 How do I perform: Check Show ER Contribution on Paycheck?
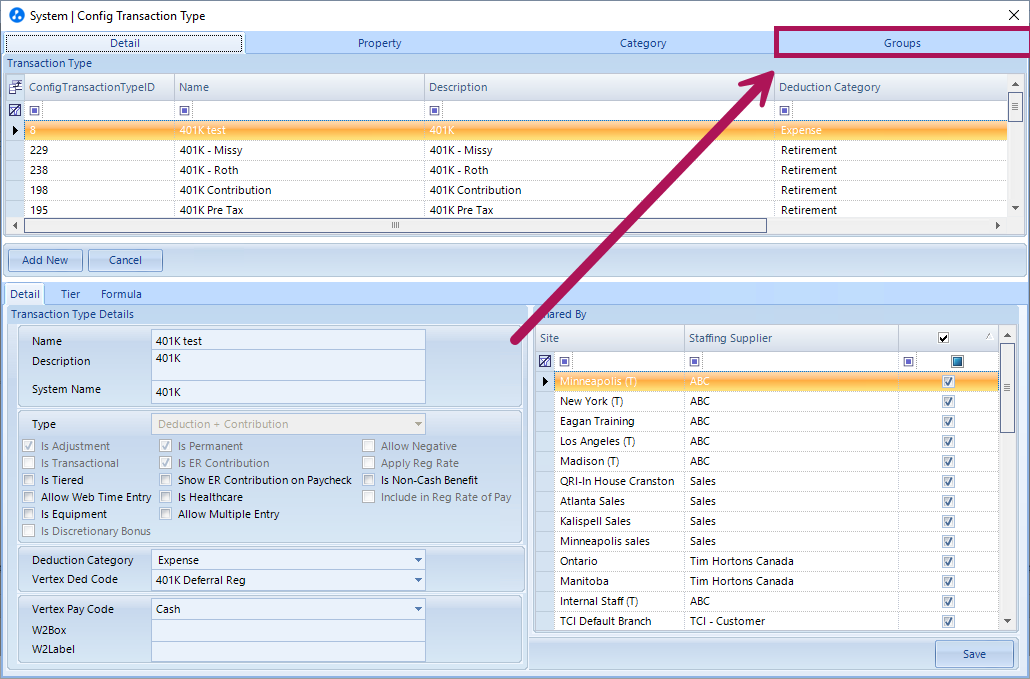[x=166, y=480]
